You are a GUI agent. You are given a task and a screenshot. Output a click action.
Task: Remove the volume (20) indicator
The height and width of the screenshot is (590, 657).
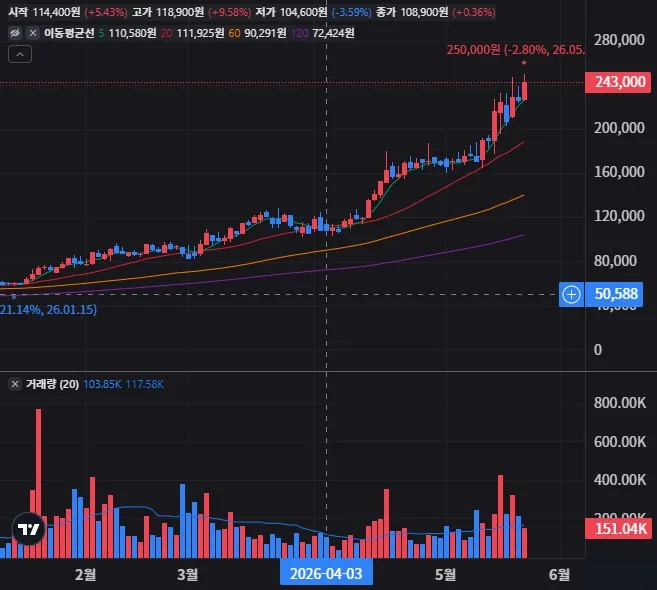pos(15,384)
